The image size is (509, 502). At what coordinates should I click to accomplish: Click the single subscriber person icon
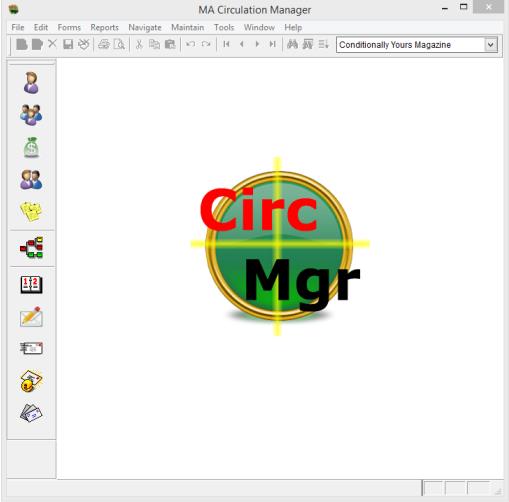pyautogui.click(x=31, y=83)
